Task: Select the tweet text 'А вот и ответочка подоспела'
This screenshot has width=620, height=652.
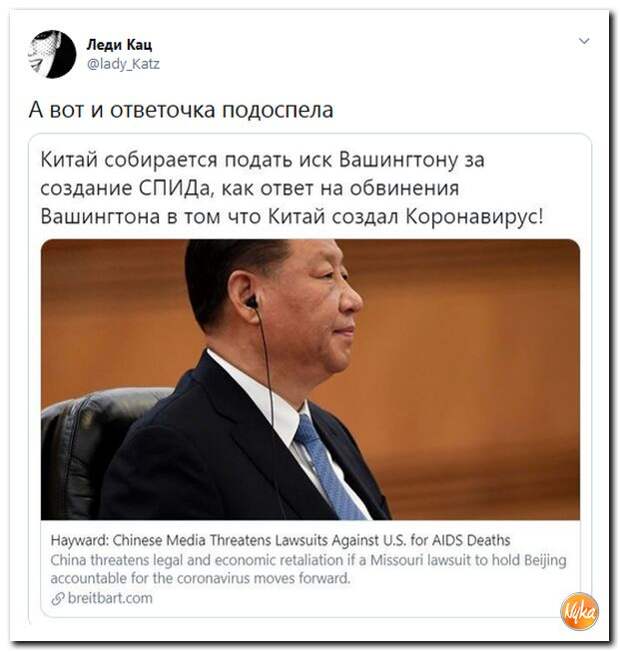Action: click(181, 110)
